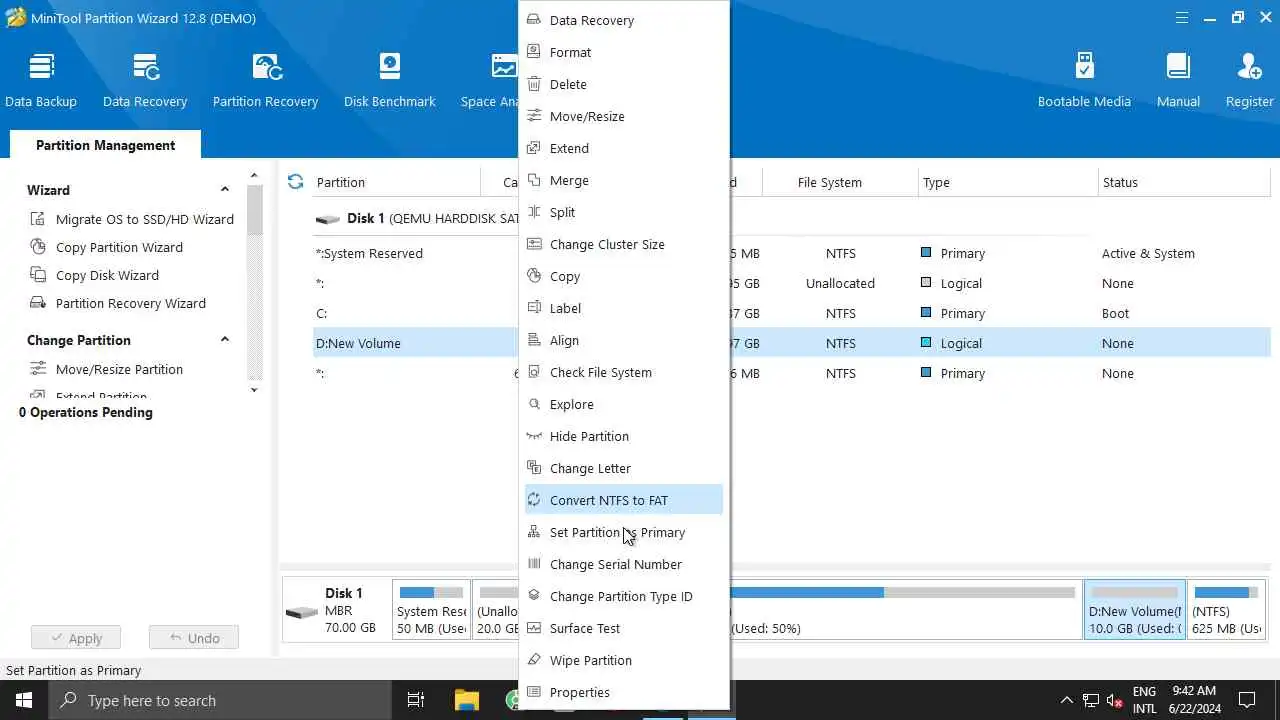Open Windows Start menu
1280x720 pixels.
(x=24, y=700)
